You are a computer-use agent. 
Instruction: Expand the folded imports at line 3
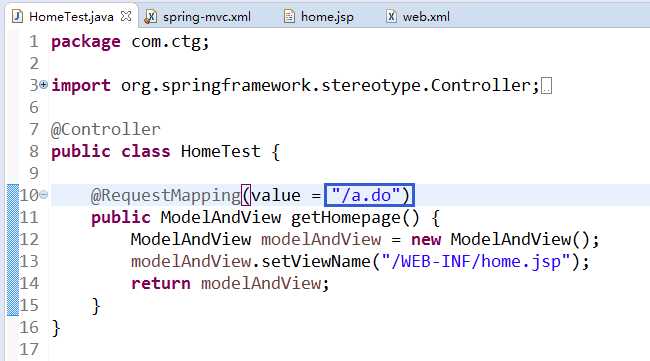click(43, 85)
